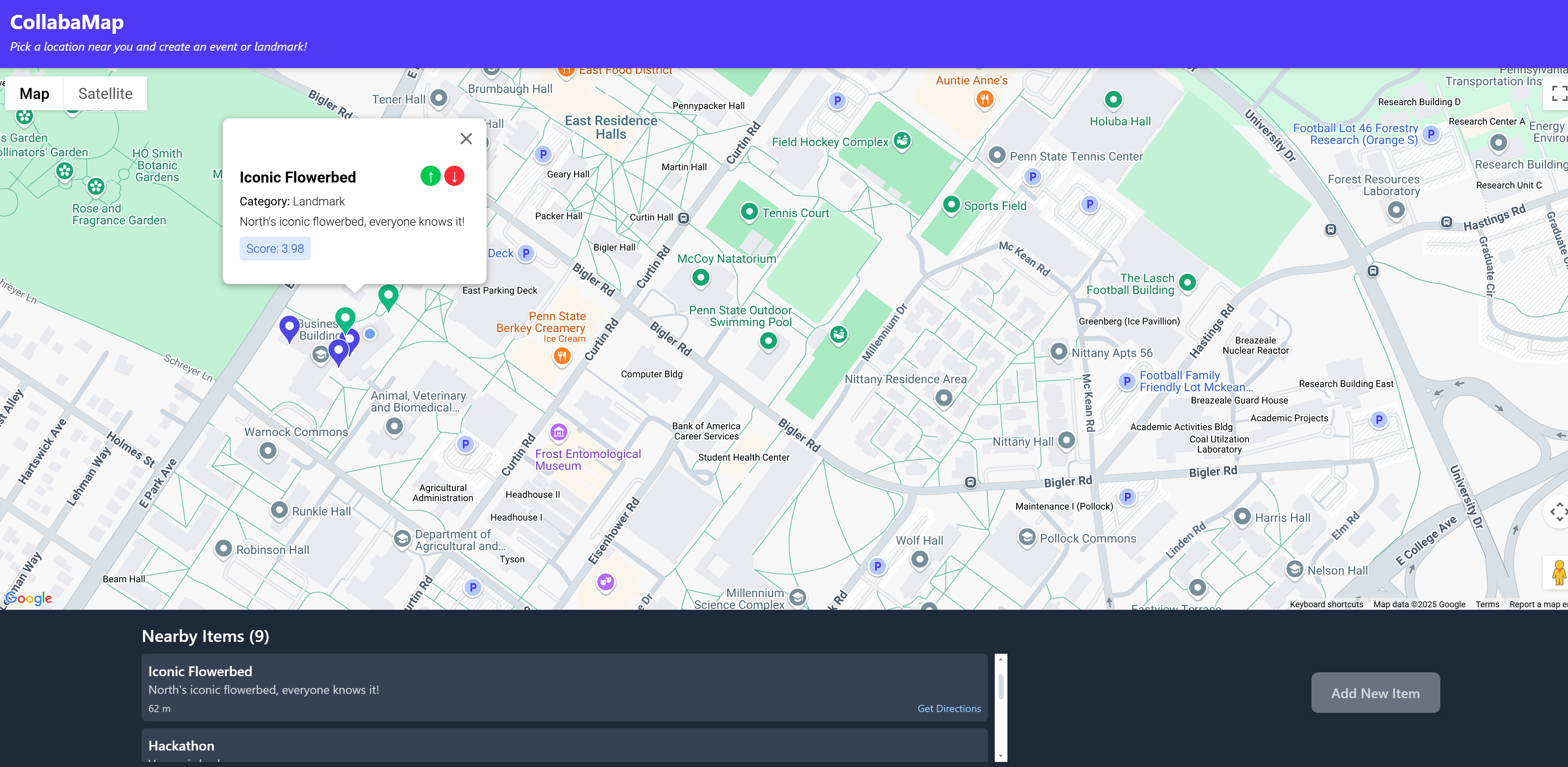Screen dimensions: 1568x767
Task: Switch to Satellite map view
Action: 105,94
